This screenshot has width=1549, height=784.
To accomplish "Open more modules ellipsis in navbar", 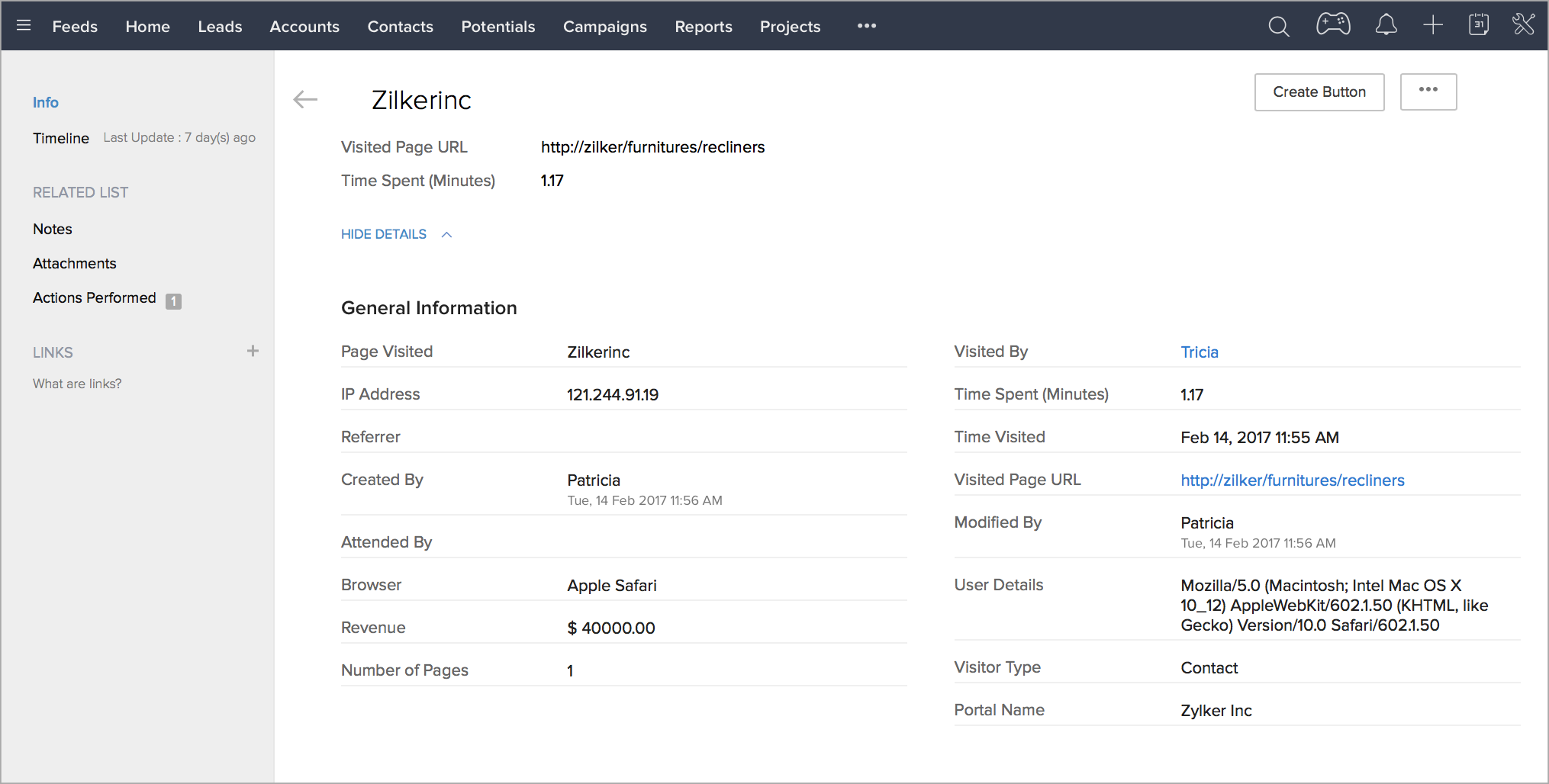I will pyautogui.click(x=867, y=26).
